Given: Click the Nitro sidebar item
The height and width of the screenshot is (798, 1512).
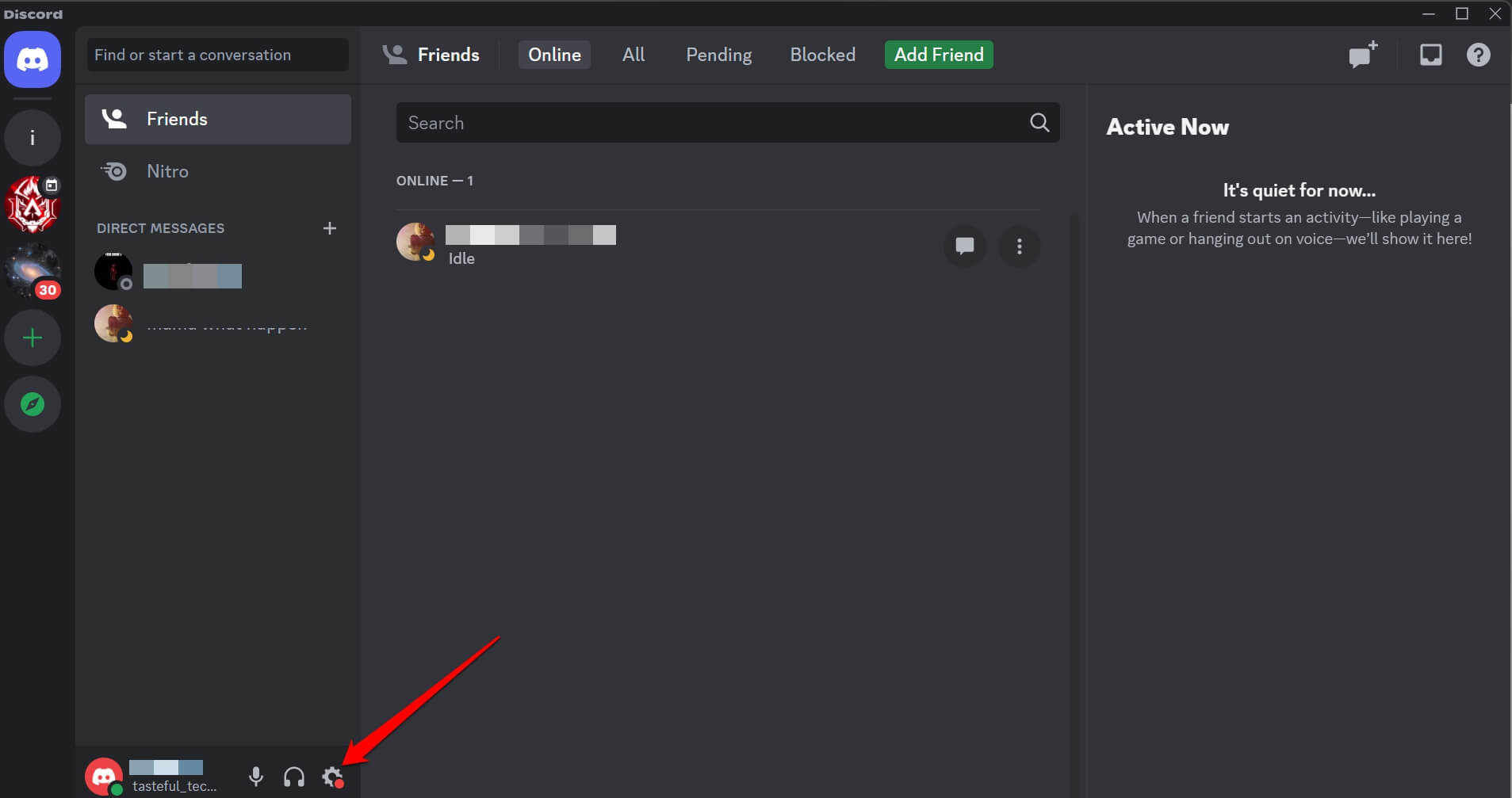Looking at the screenshot, I should pyautogui.click(x=218, y=171).
